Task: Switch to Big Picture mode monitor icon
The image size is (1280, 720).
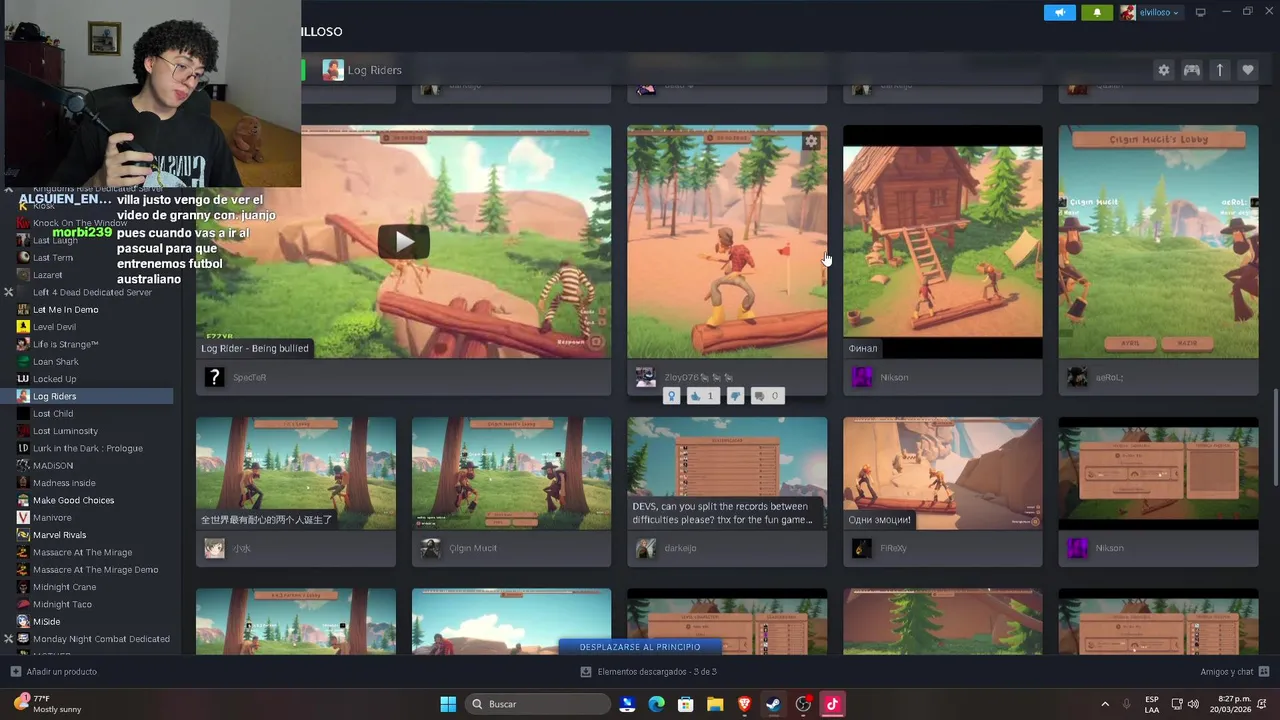Action: point(1200,13)
